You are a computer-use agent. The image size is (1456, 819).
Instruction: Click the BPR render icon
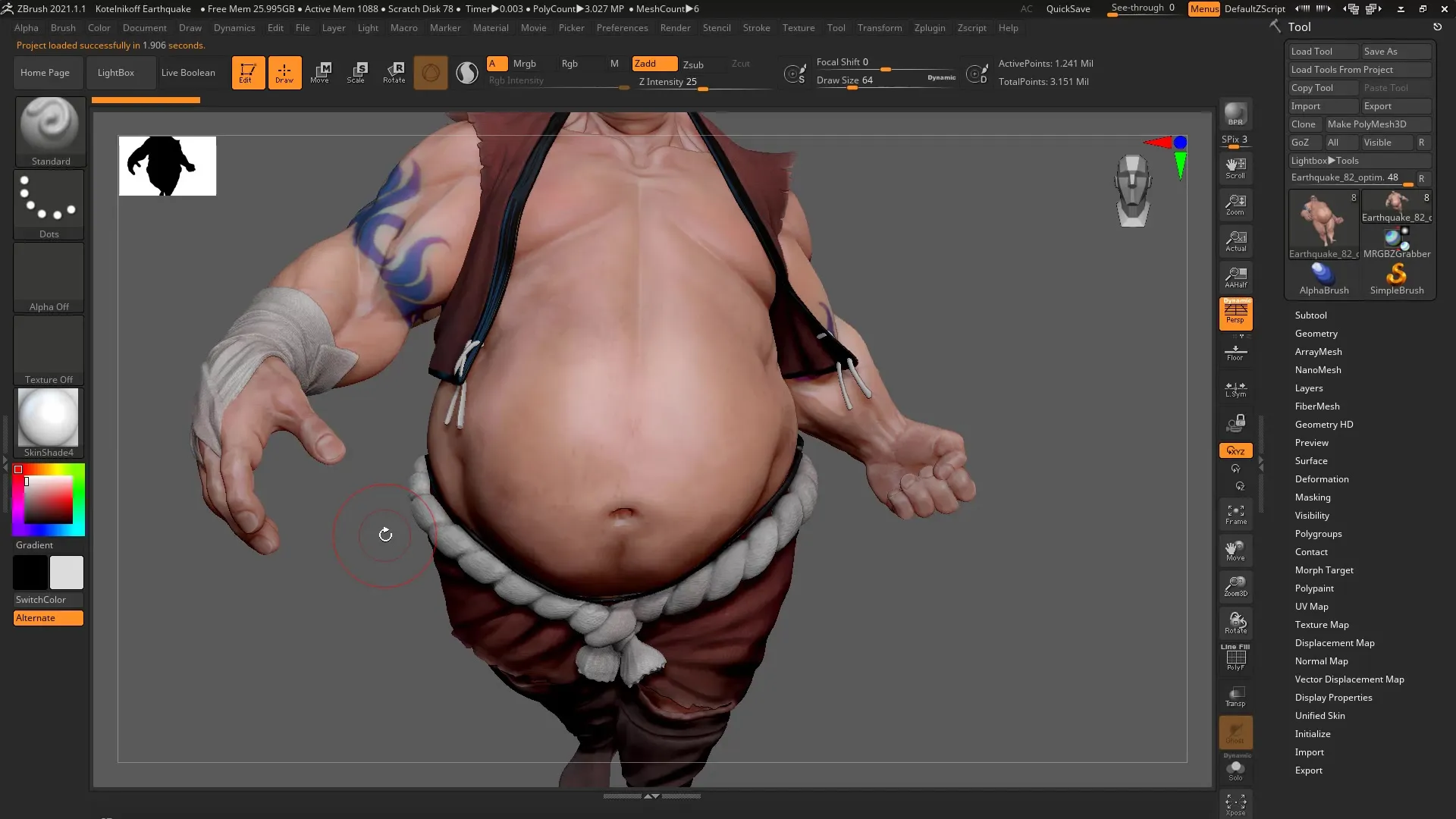1235,115
